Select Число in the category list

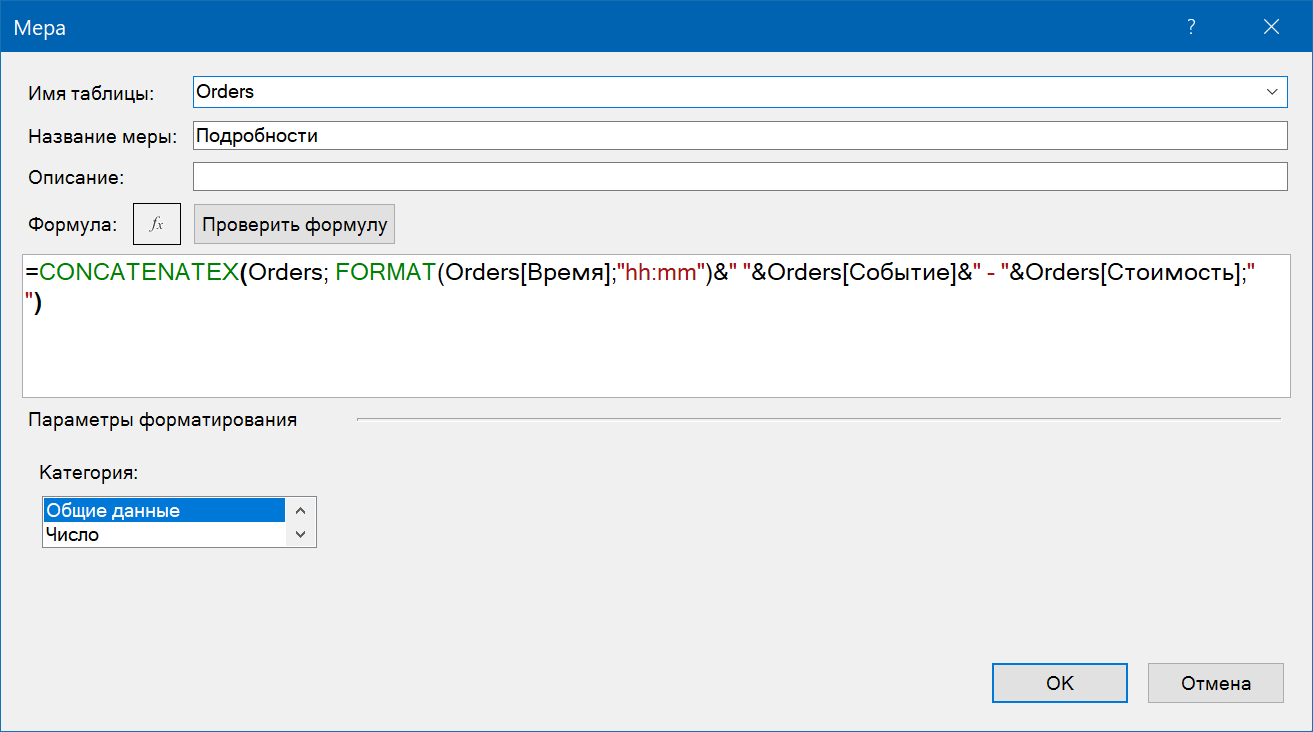pos(164,535)
